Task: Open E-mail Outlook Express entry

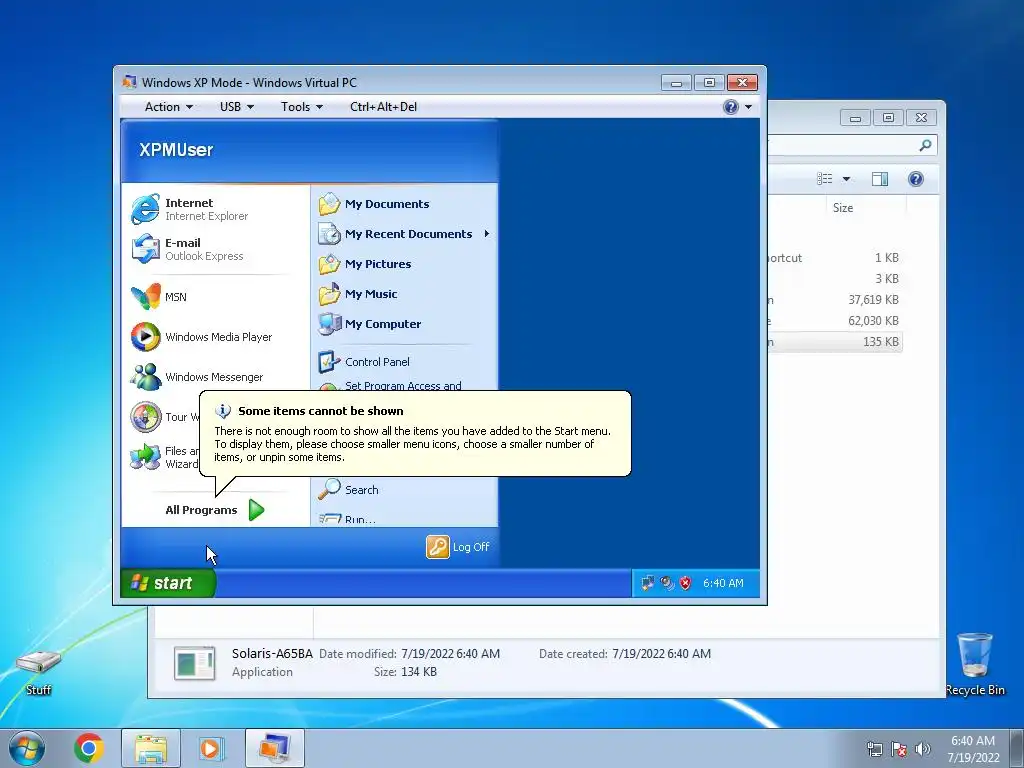Action: (187, 249)
